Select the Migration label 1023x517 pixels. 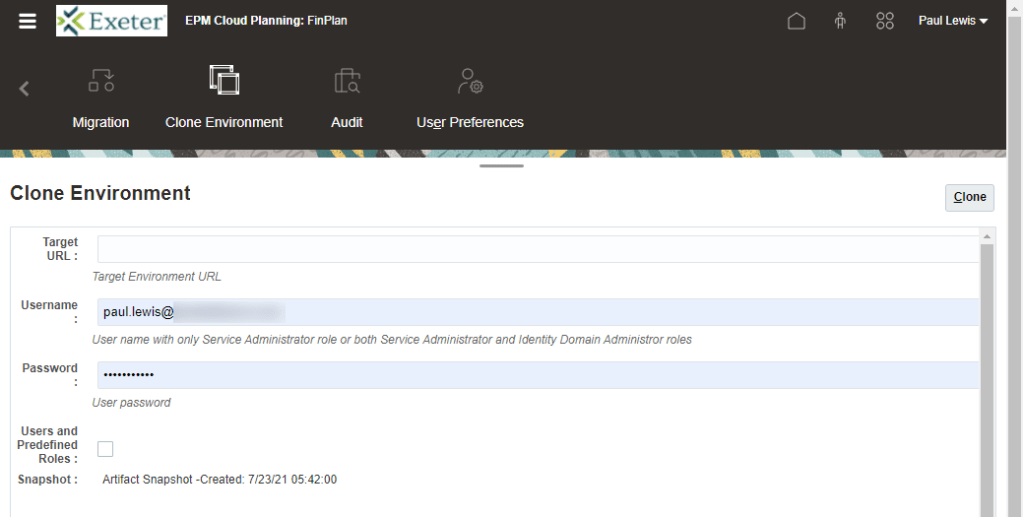click(x=101, y=122)
